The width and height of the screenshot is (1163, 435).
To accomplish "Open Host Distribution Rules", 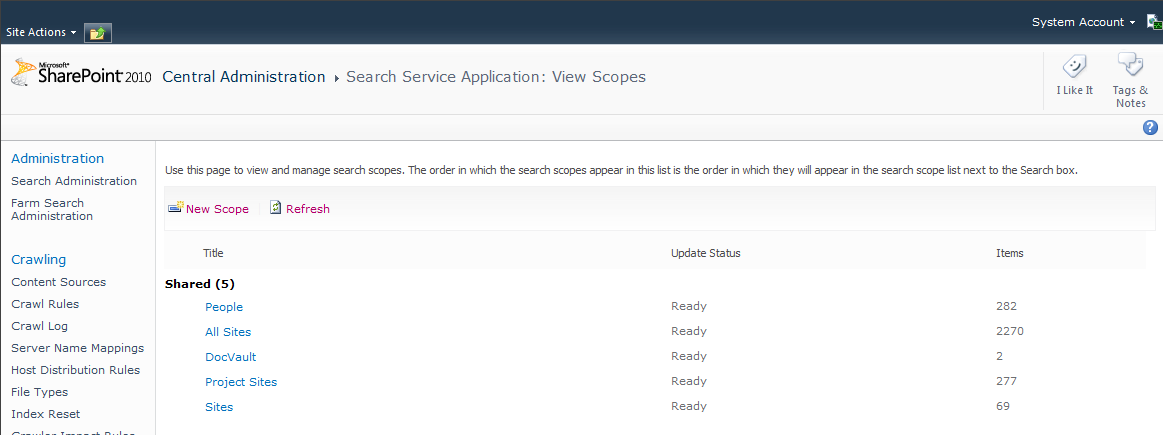I will pos(76,370).
